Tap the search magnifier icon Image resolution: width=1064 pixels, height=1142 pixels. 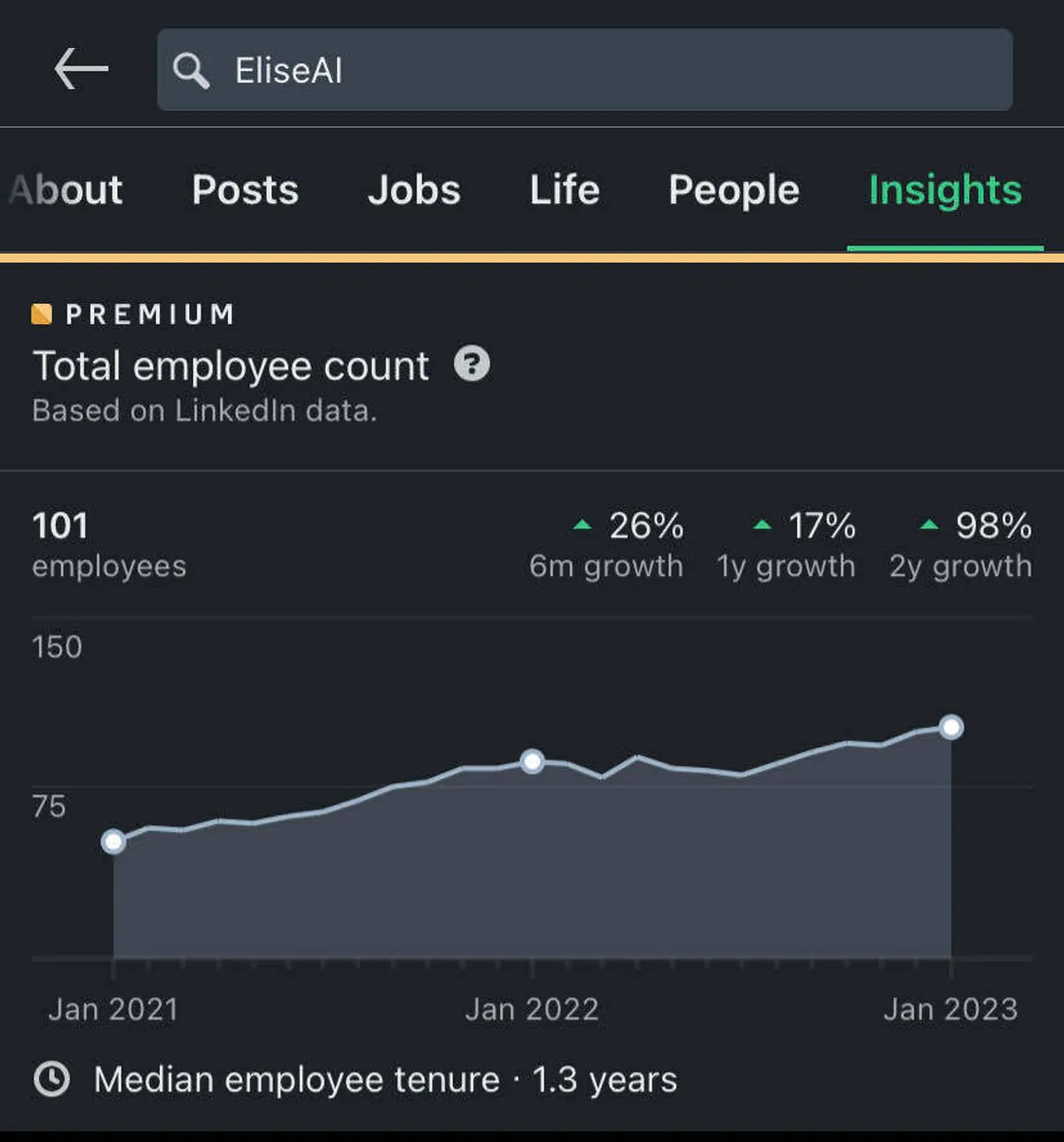click(191, 70)
